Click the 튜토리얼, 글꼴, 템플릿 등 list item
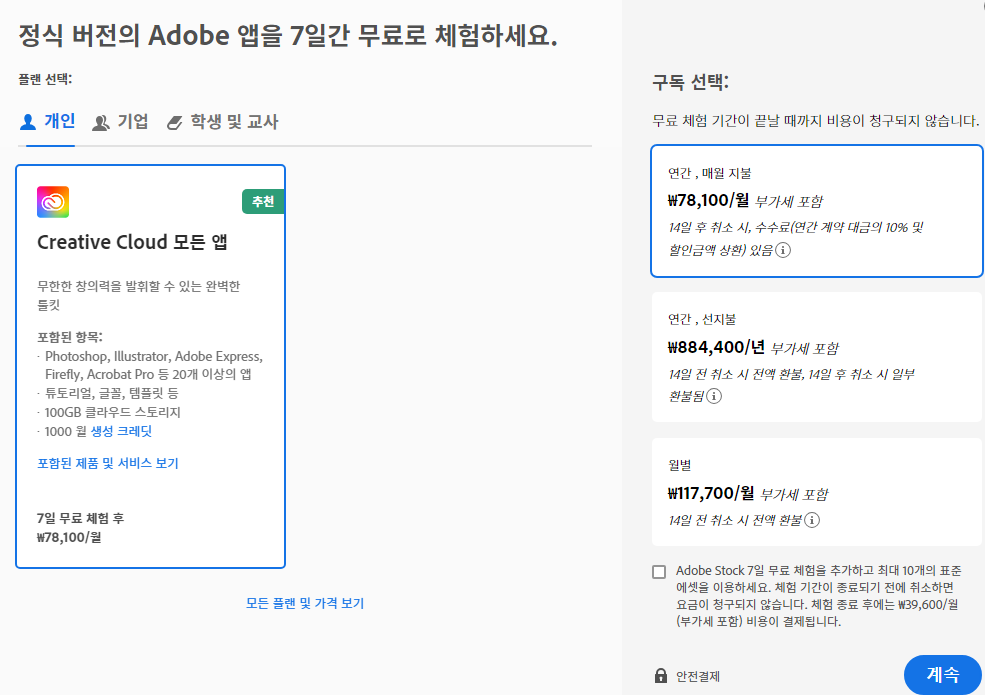The image size is (985, 695). 112,393
